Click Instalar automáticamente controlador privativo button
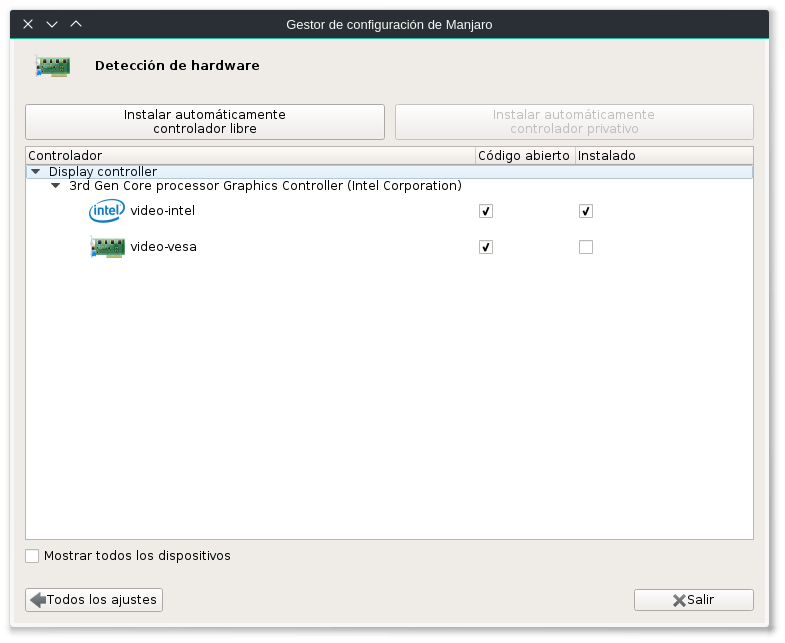785x643 pixels. click(574, 122)
